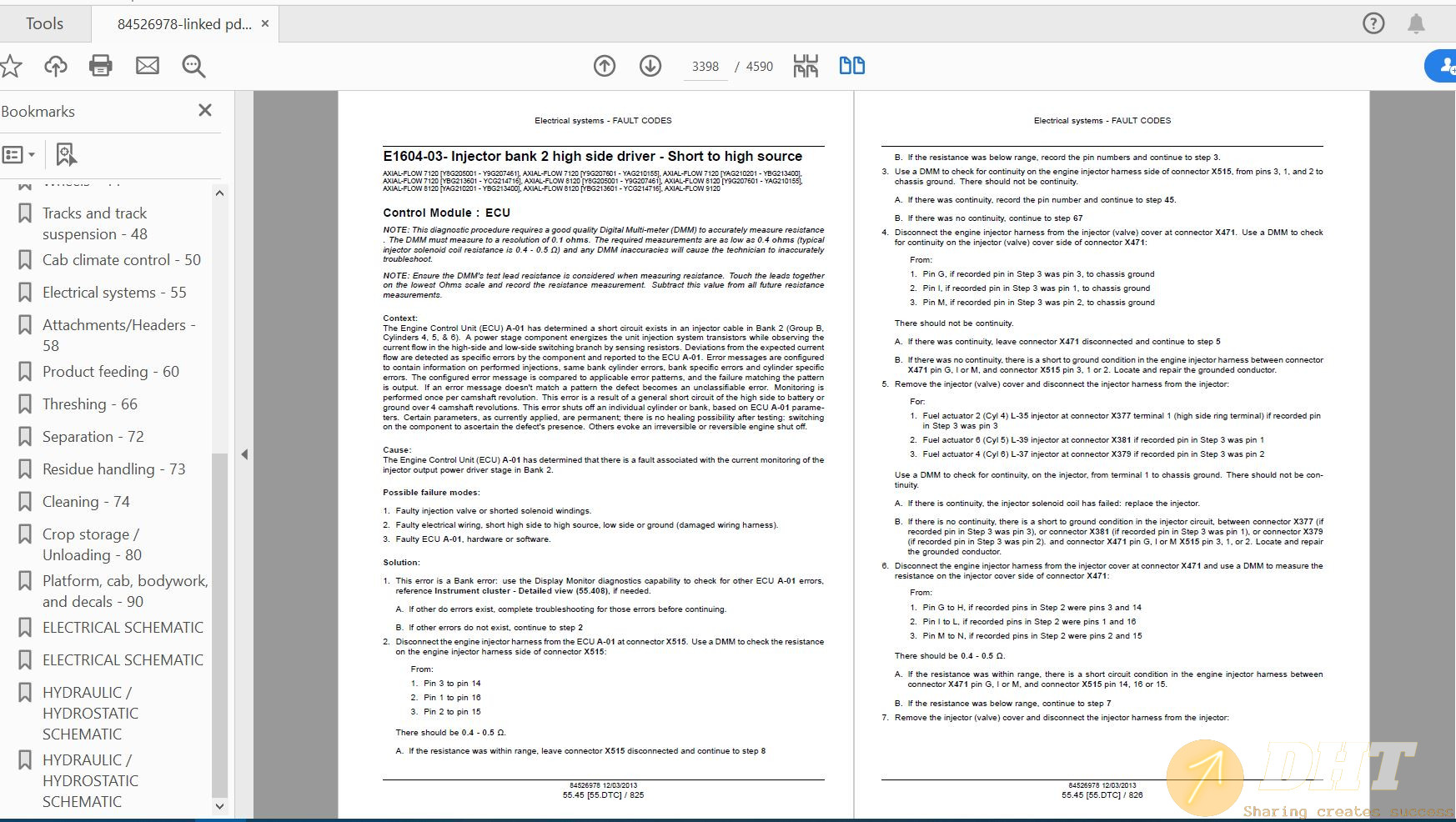The width and height of the screenshot is (1456, 822).
Task: Click the '55.45 [55.DTC] / 826' page footer
Action: 1102,795
